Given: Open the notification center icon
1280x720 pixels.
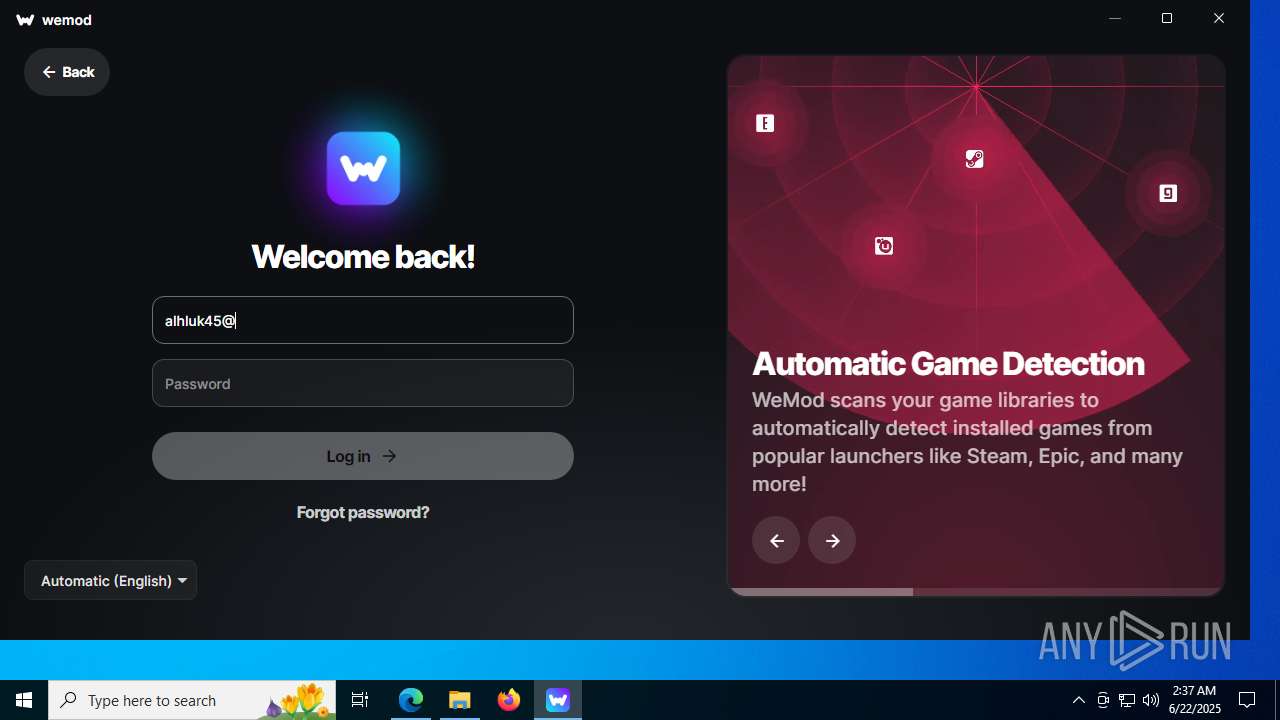Looking at the screenshot, I should pos(1247,700).
